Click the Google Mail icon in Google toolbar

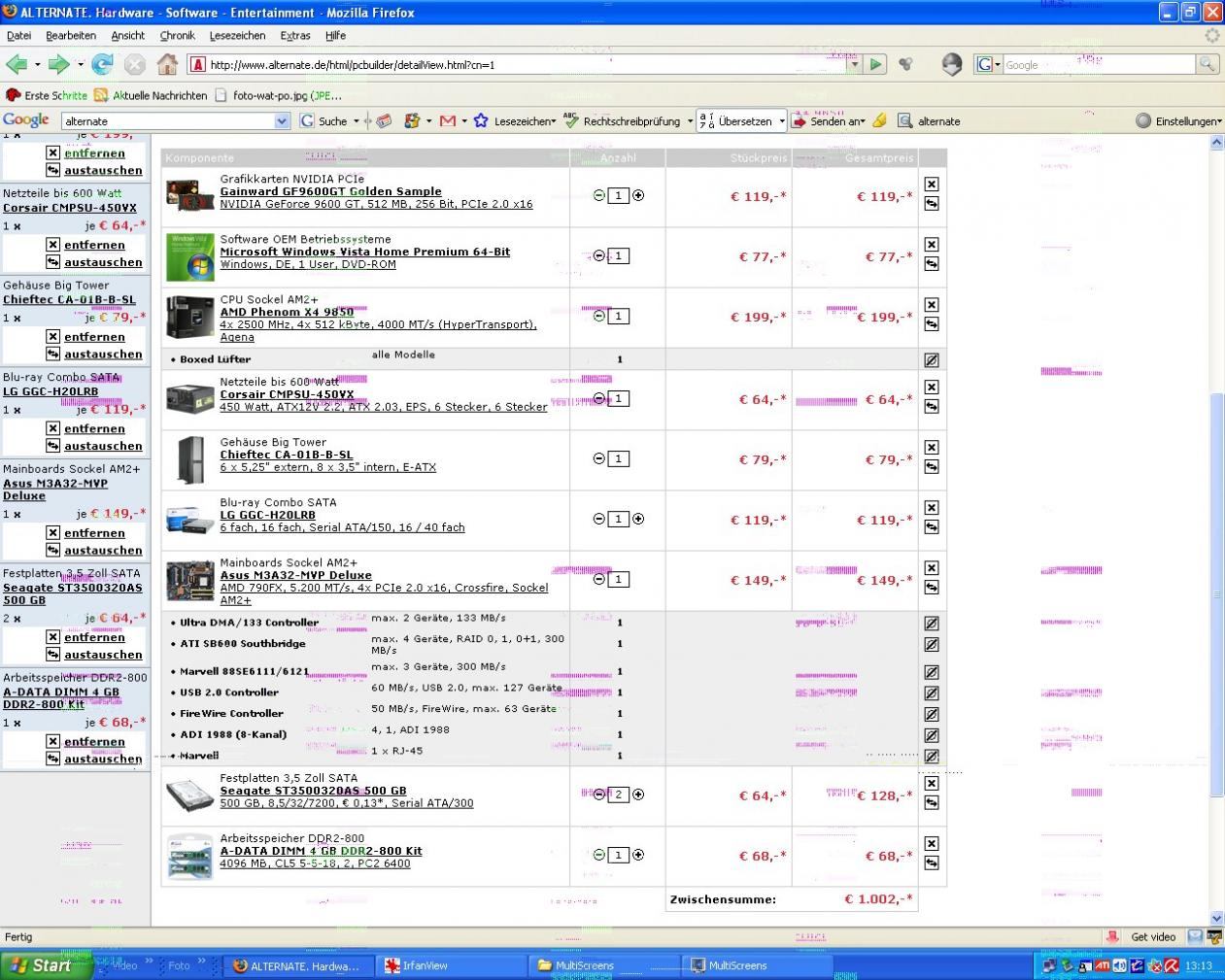pos(448,120)
